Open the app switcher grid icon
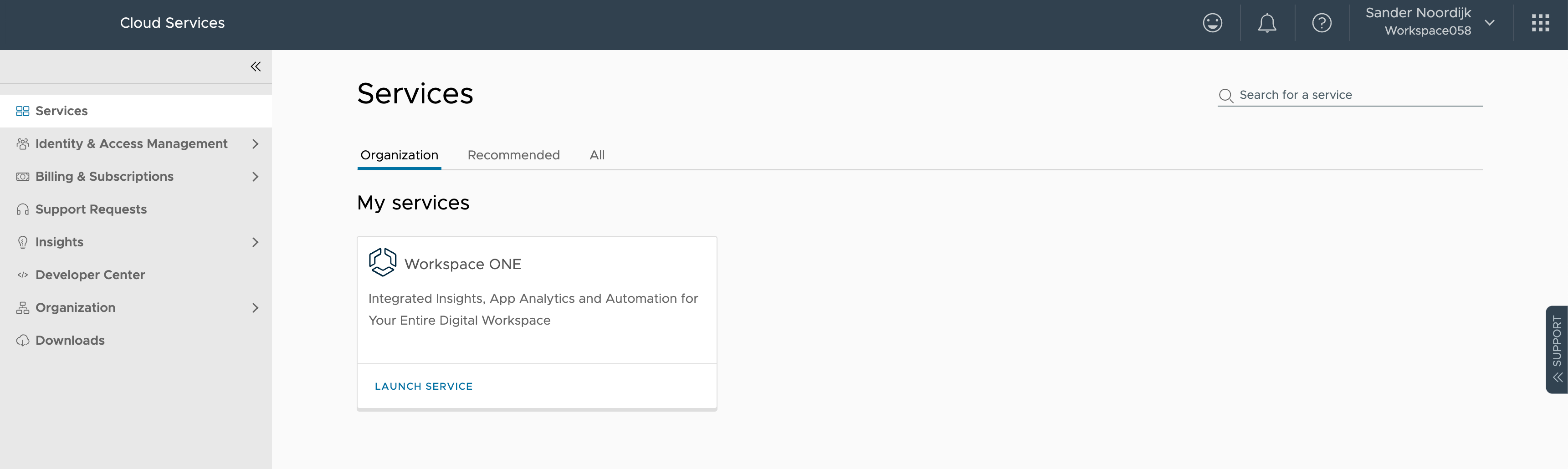Viewport: 1568px width, 469px height. (1541, 22)
